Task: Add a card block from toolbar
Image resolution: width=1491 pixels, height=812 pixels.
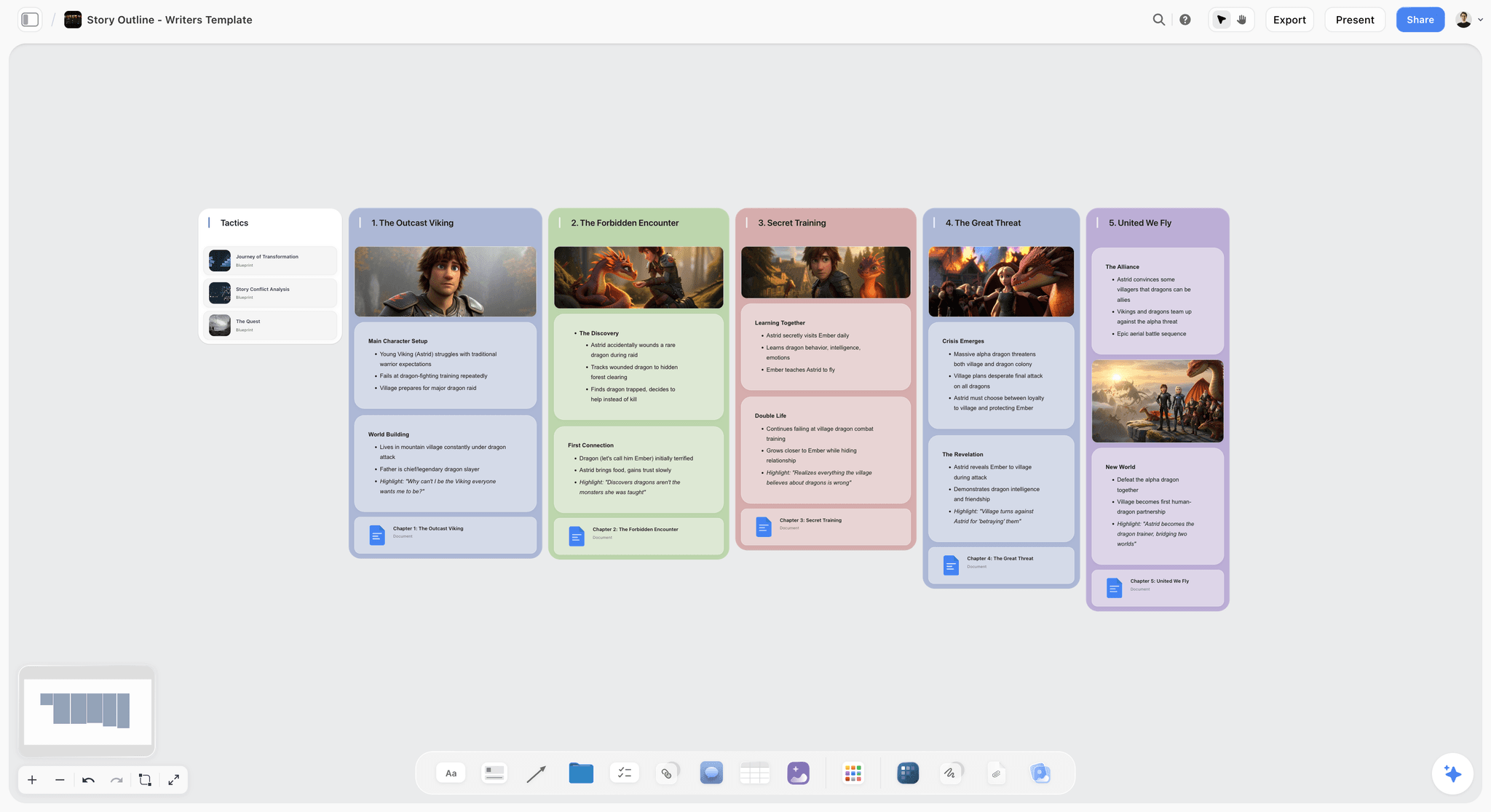Action: pos(494,773)
